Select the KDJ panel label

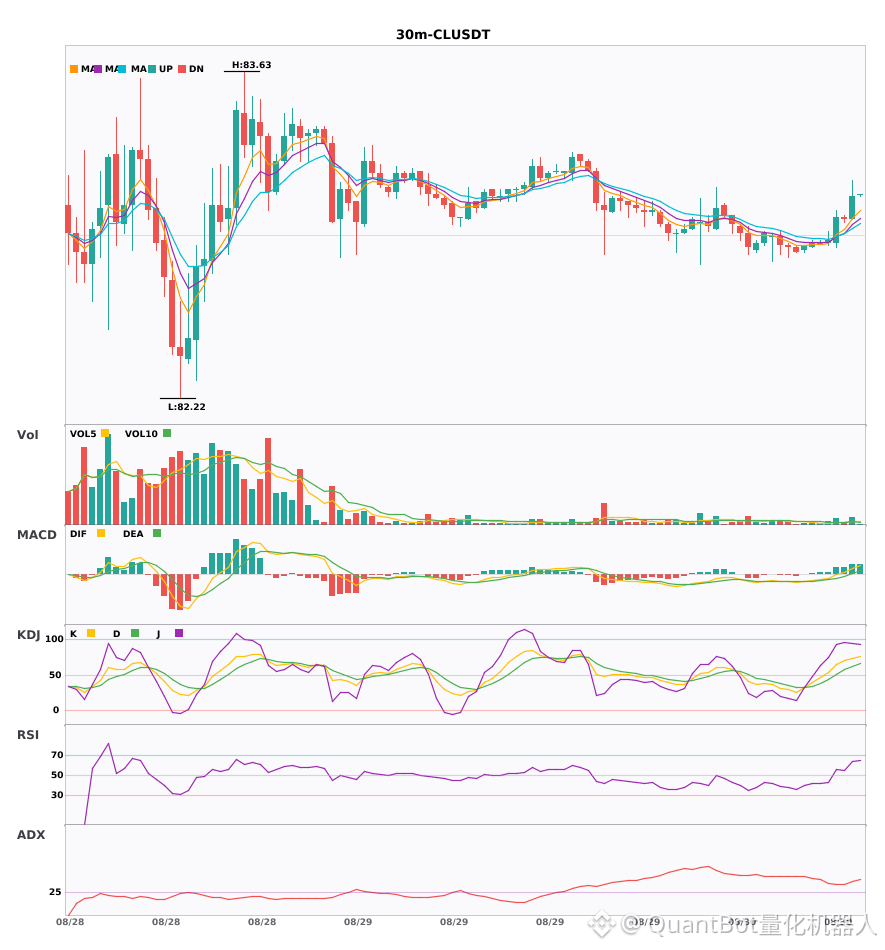28,635
